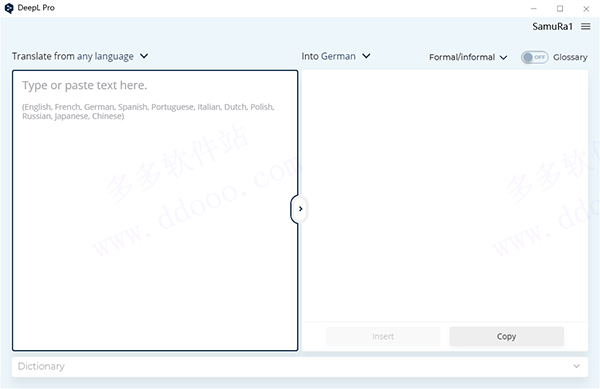The height and width of the screenshot is (389, 600).
Task: Open the 'Translate from any language' dropdown
Action: pos(80,56)
